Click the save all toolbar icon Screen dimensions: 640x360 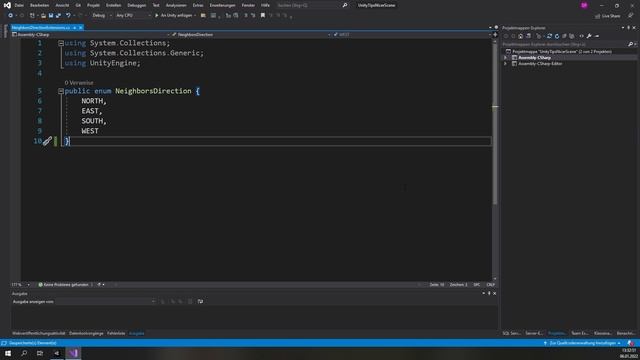(x=58, y=16)
